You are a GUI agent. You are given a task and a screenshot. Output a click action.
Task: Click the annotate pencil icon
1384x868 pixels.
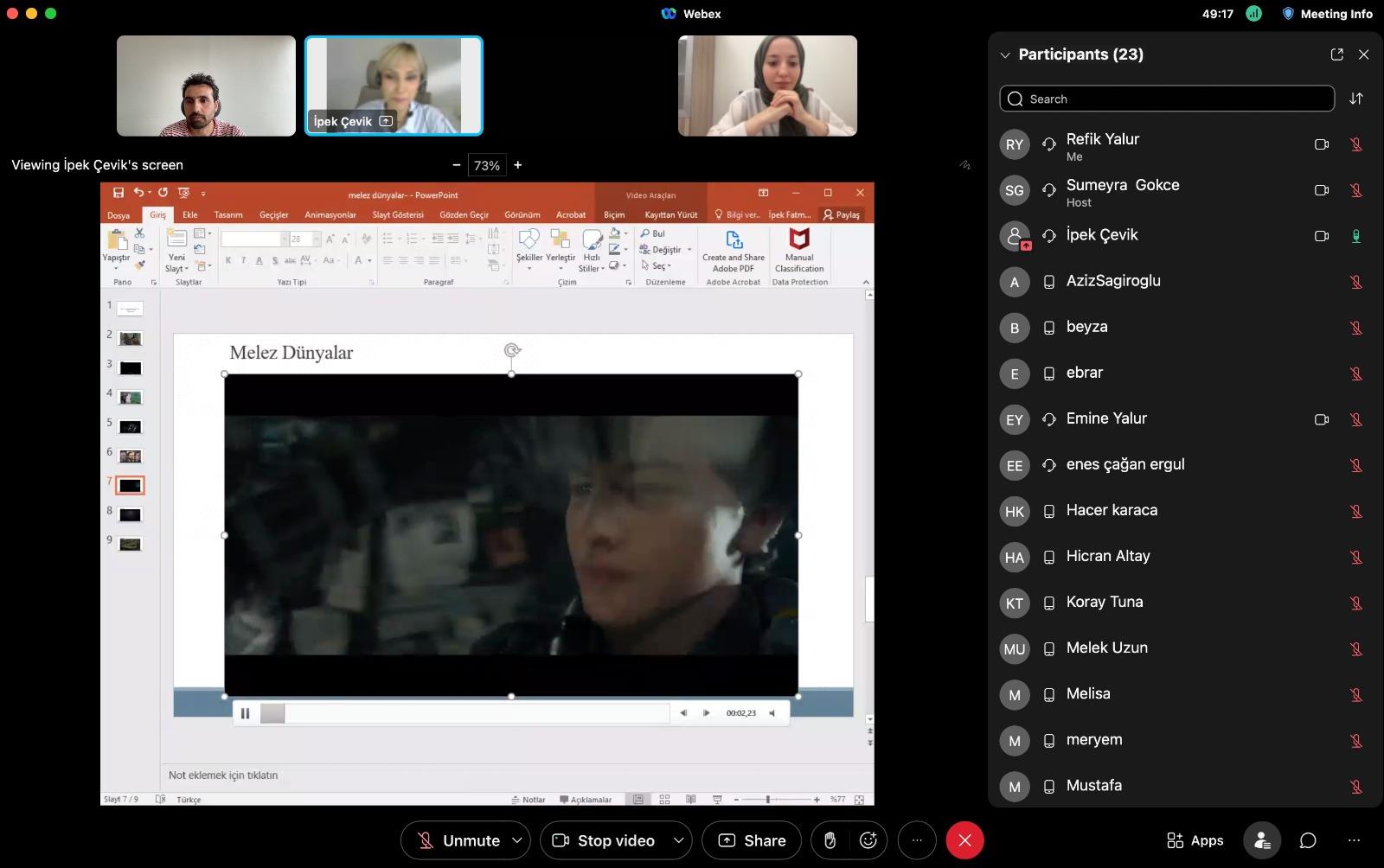pyautogui.click(x=965, y=165)
